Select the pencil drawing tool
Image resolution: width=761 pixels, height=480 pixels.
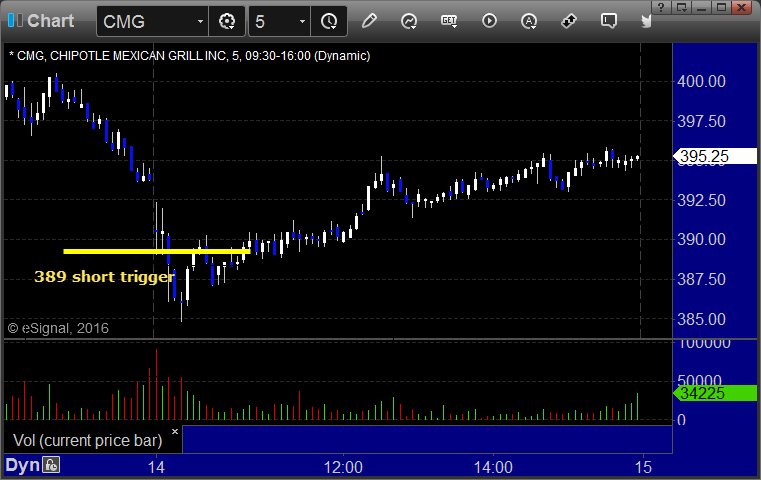(x=369, y=21)
